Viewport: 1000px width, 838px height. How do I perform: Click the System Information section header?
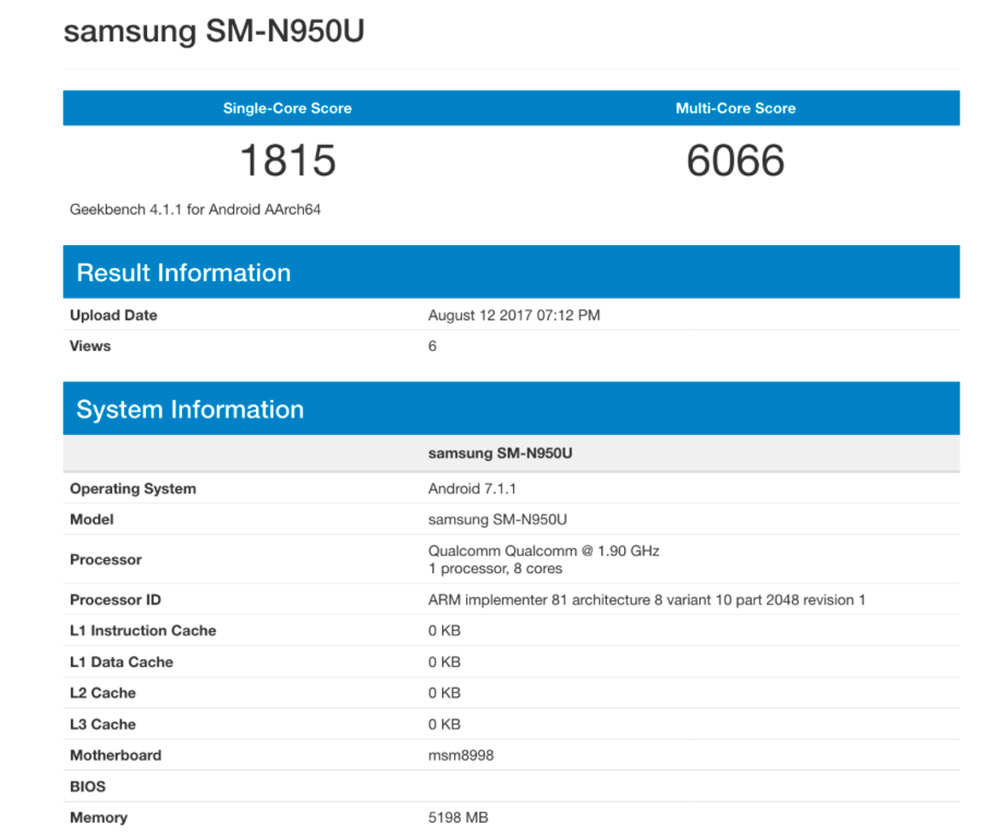pos(188,408)
